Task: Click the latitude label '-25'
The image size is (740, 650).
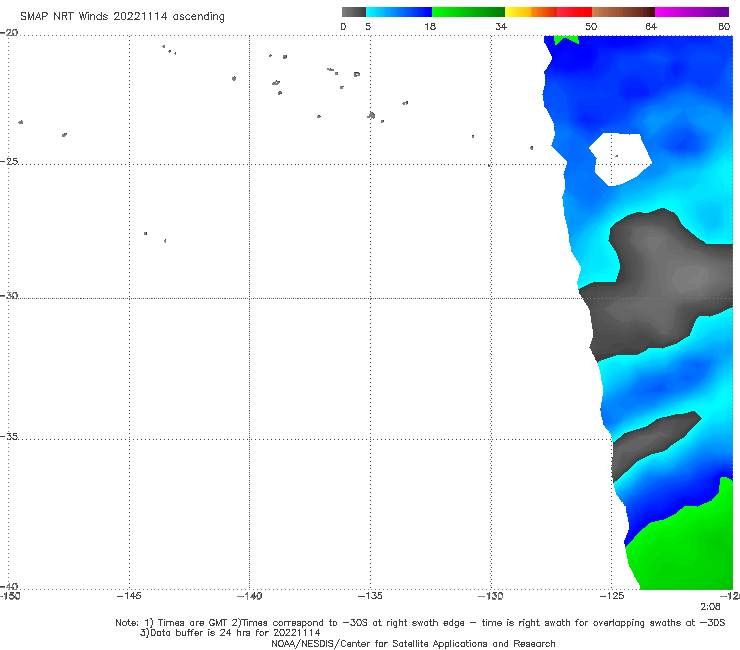Action: pos(9,161)
